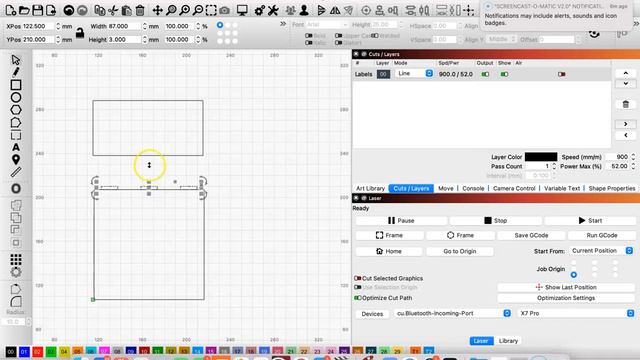The width and height of the screenshot is (640, 360).
Task: Cut selection with the scissors icon
Action: [113, 10]
